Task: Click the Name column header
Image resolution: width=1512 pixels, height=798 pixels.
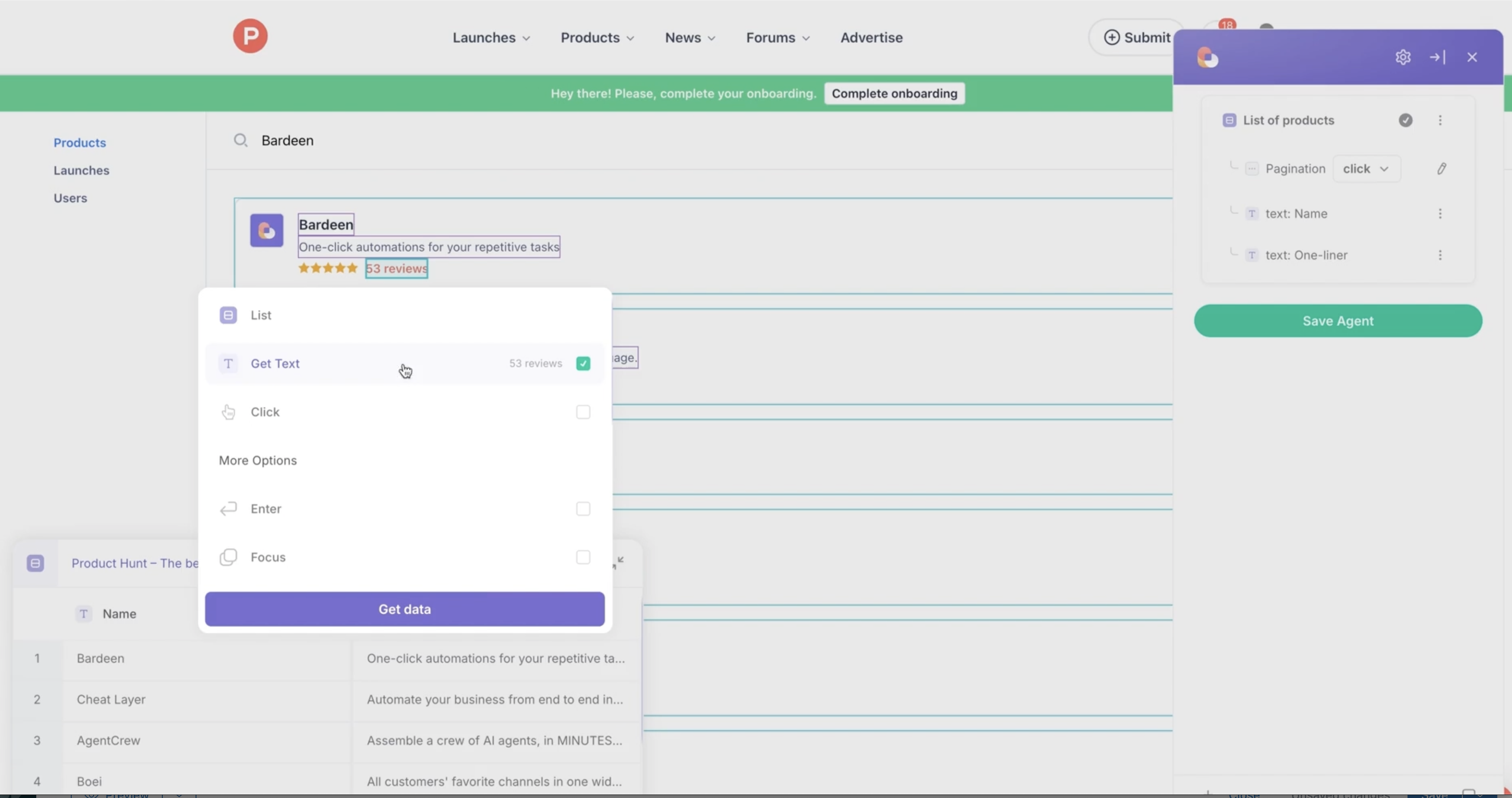Action: click(119, 614)
